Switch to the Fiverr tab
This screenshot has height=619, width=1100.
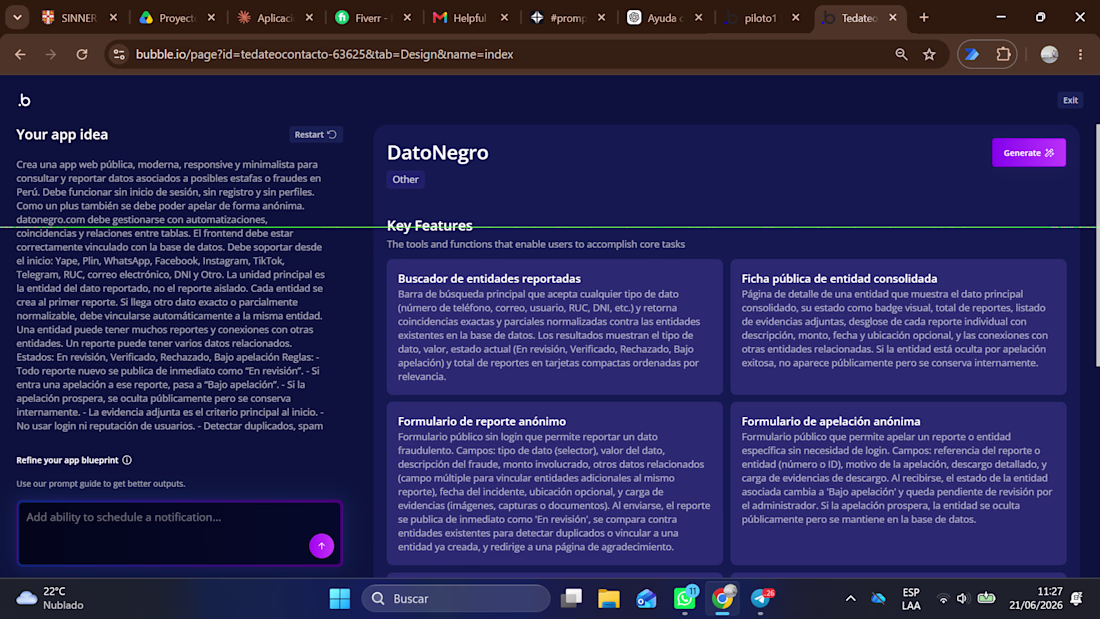tap(373, 18)
